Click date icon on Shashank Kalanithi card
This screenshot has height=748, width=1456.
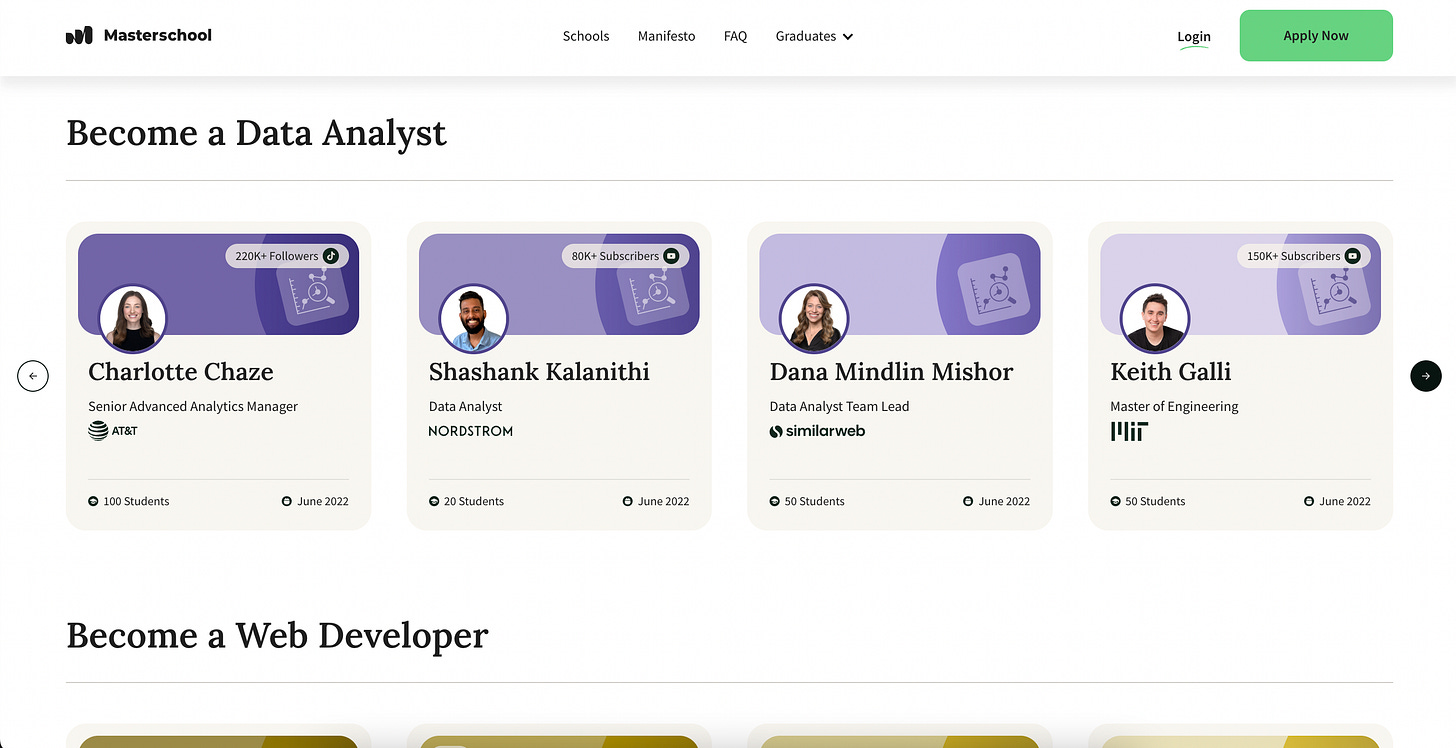point(628,501)
